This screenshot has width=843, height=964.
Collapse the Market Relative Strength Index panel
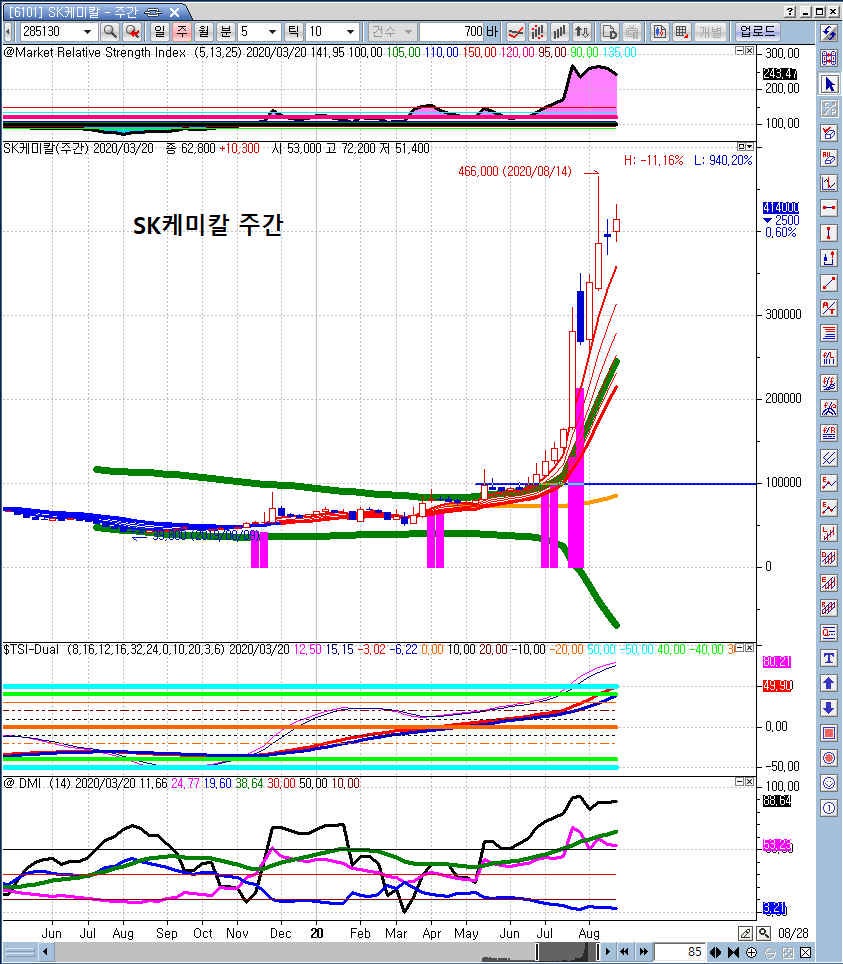(740, 51)
